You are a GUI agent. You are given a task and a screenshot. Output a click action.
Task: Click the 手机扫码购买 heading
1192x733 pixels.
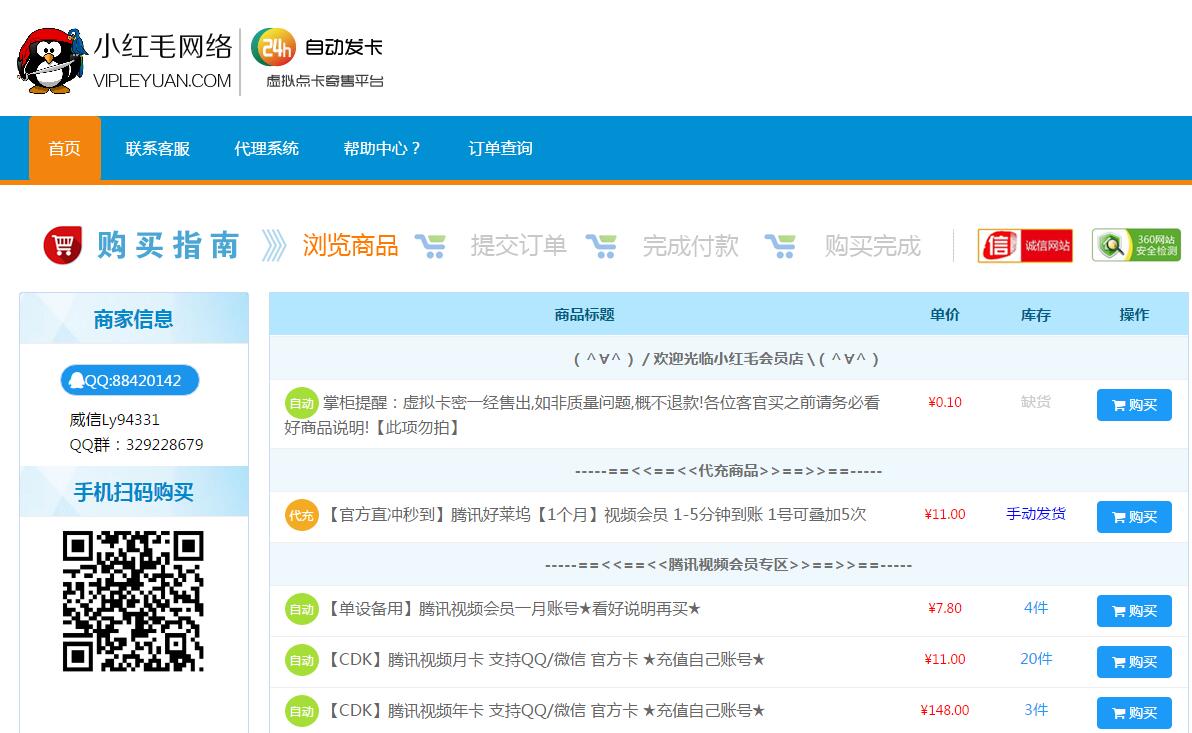click(x=134, y=492)
